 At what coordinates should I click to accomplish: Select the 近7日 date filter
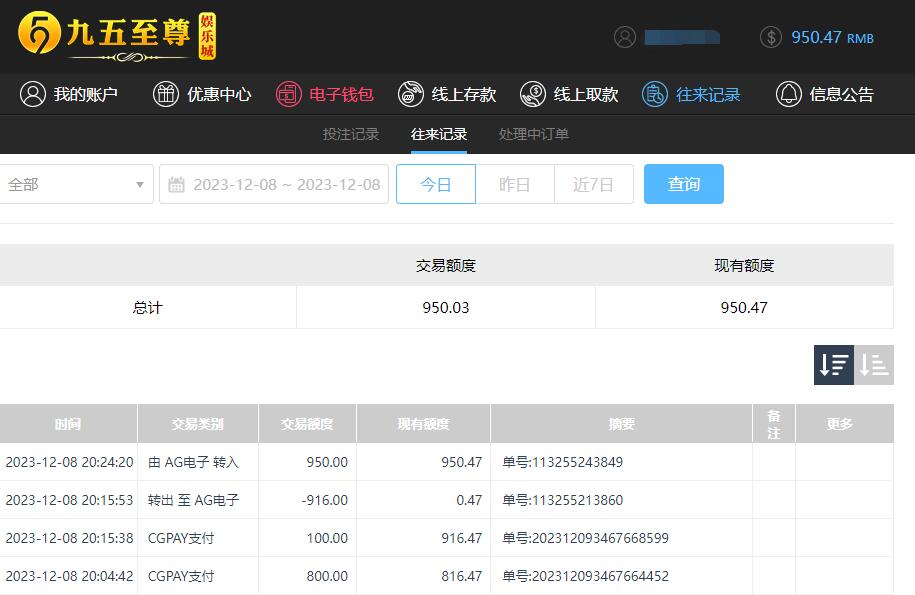tap(593, 184)
